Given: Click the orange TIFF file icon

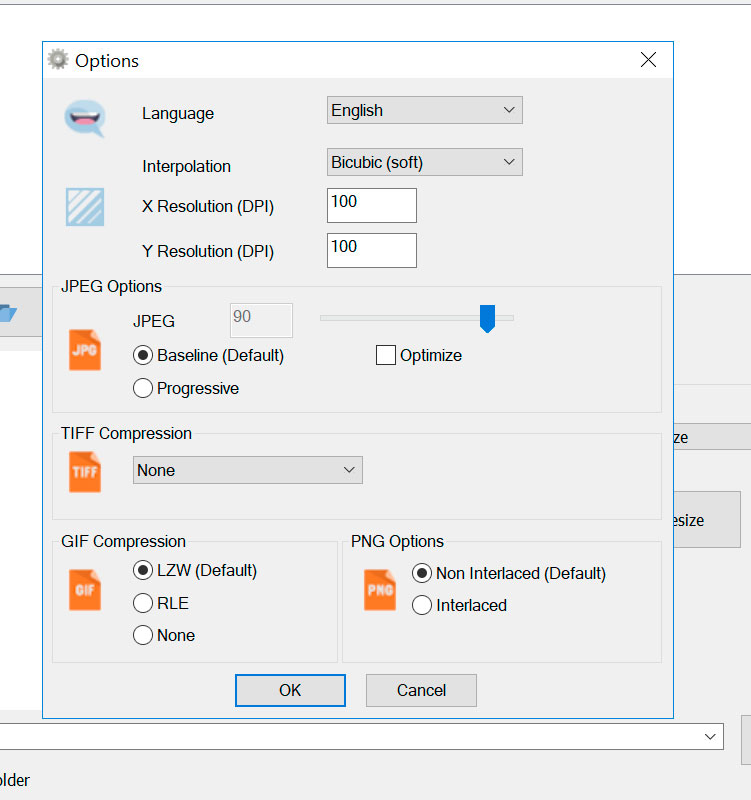Looking at the screenshot, I should (85, 471).
